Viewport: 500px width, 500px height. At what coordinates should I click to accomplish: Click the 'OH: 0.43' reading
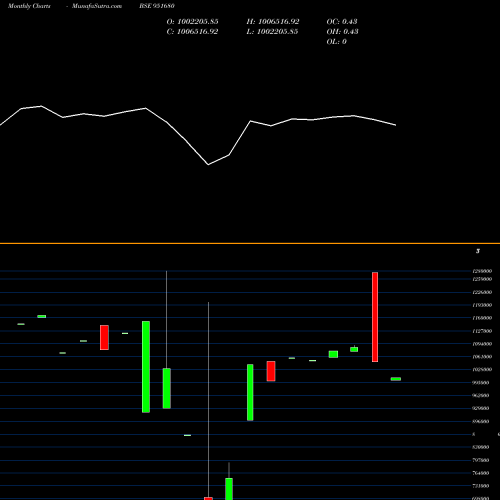click(342, 32)
